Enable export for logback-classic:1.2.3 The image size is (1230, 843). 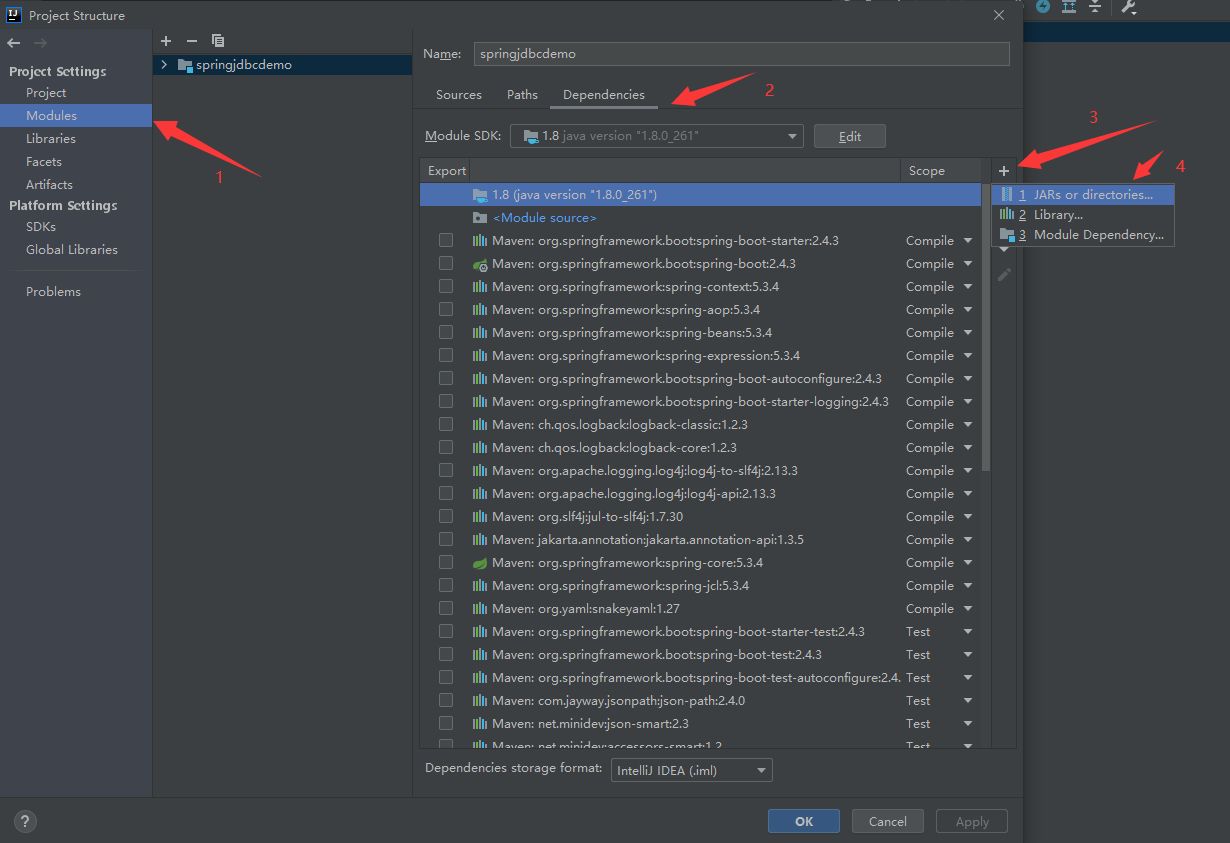(446, 425)
